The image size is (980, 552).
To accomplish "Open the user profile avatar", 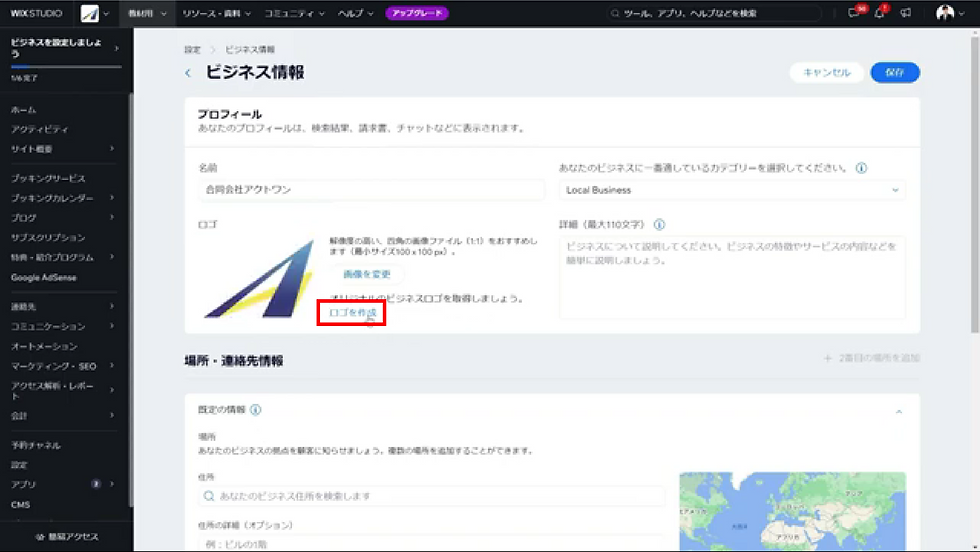I will coord(945,13).
